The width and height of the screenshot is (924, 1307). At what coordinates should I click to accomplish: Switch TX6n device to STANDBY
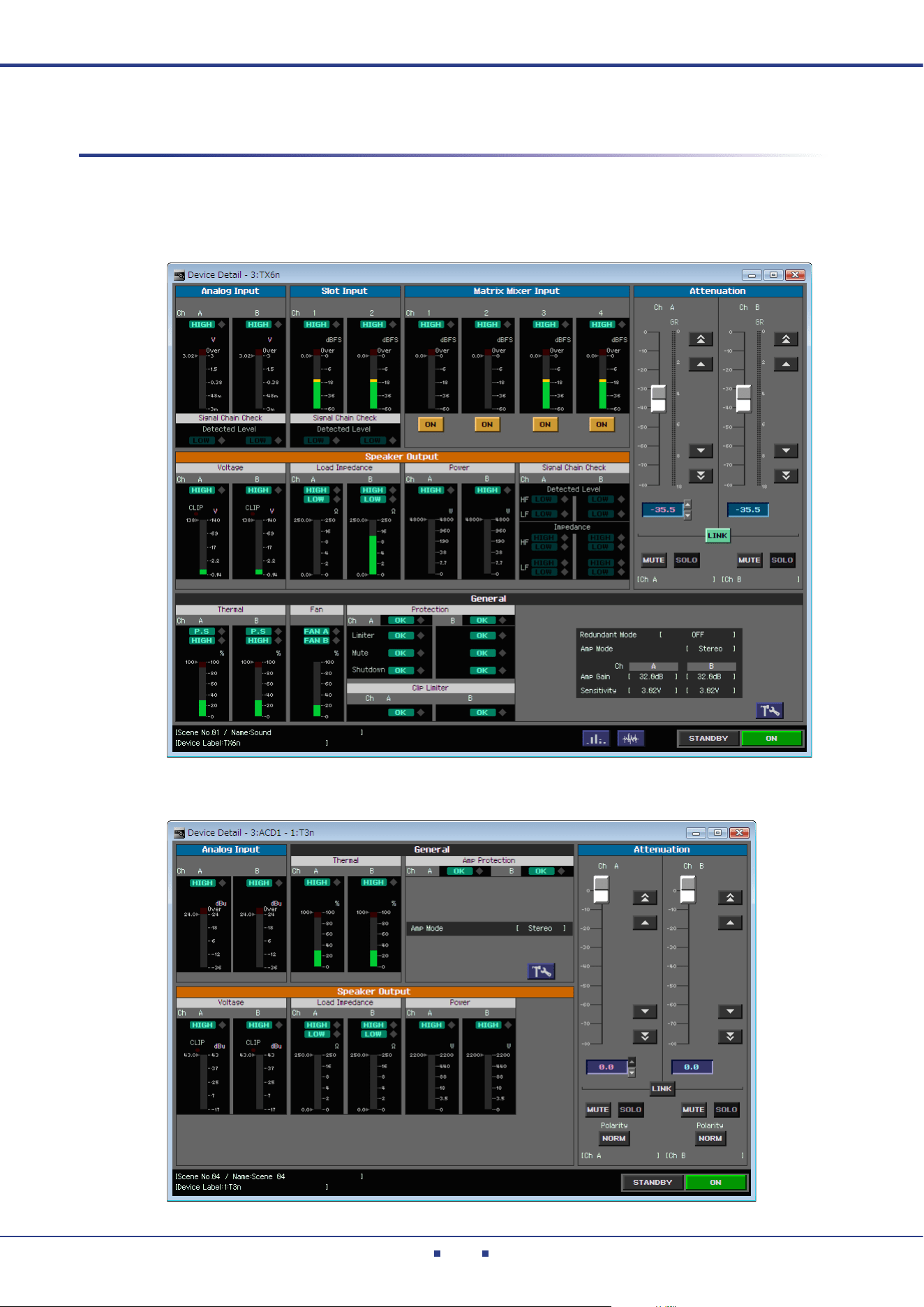[708, 738]
